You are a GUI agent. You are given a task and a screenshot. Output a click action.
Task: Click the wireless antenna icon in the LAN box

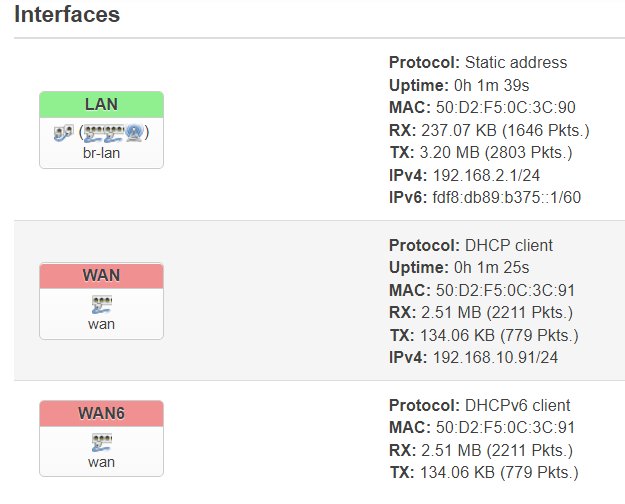(134, 133)
